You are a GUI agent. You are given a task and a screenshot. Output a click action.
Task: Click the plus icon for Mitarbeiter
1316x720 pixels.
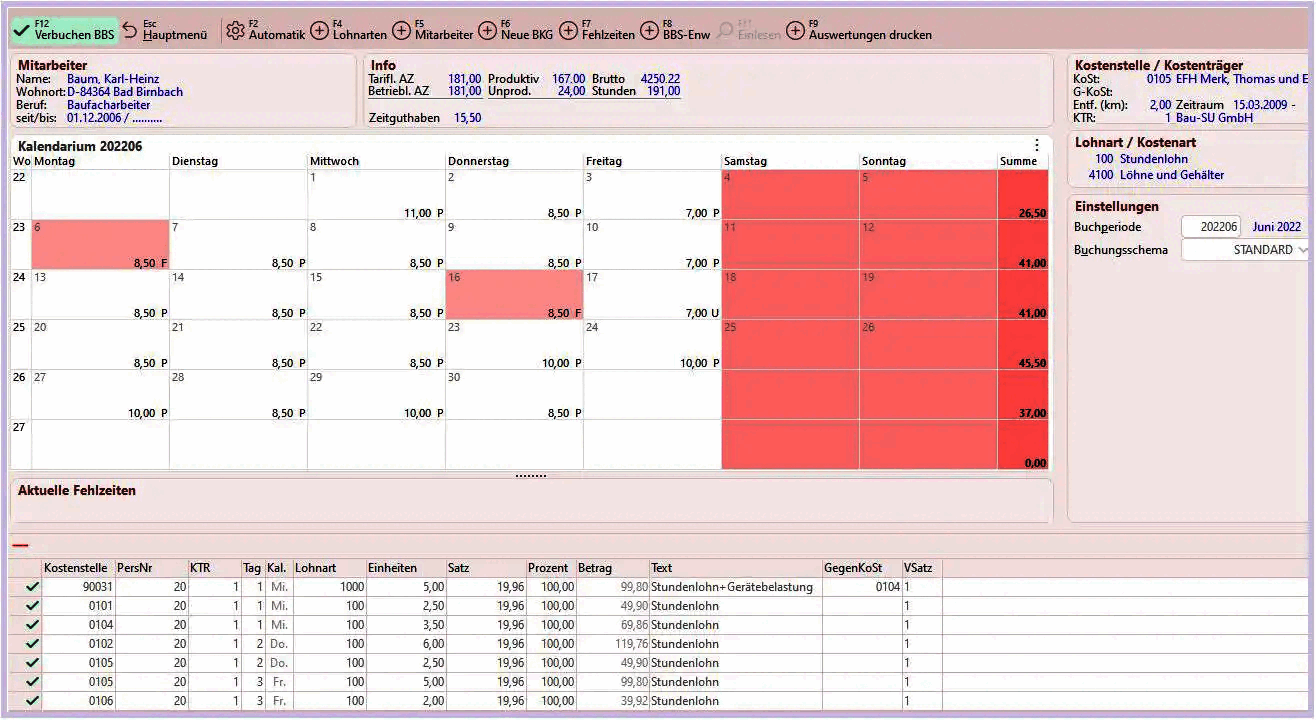point(401,31)
